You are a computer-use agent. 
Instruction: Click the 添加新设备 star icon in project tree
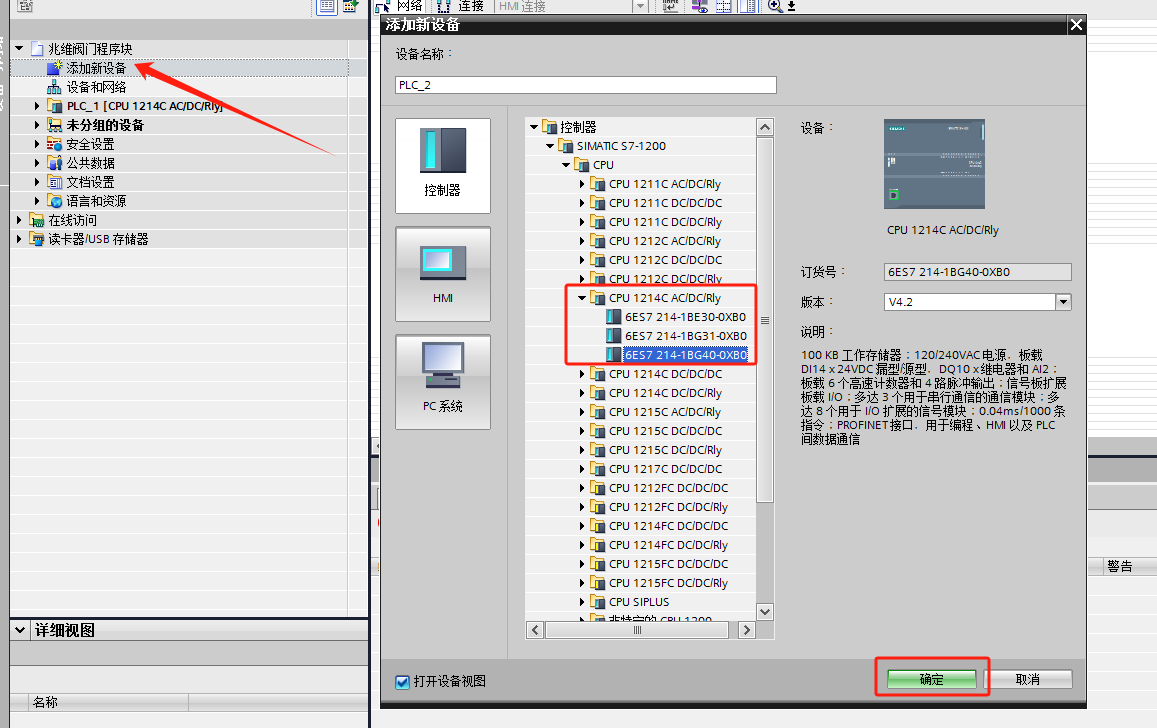(54, 68)
